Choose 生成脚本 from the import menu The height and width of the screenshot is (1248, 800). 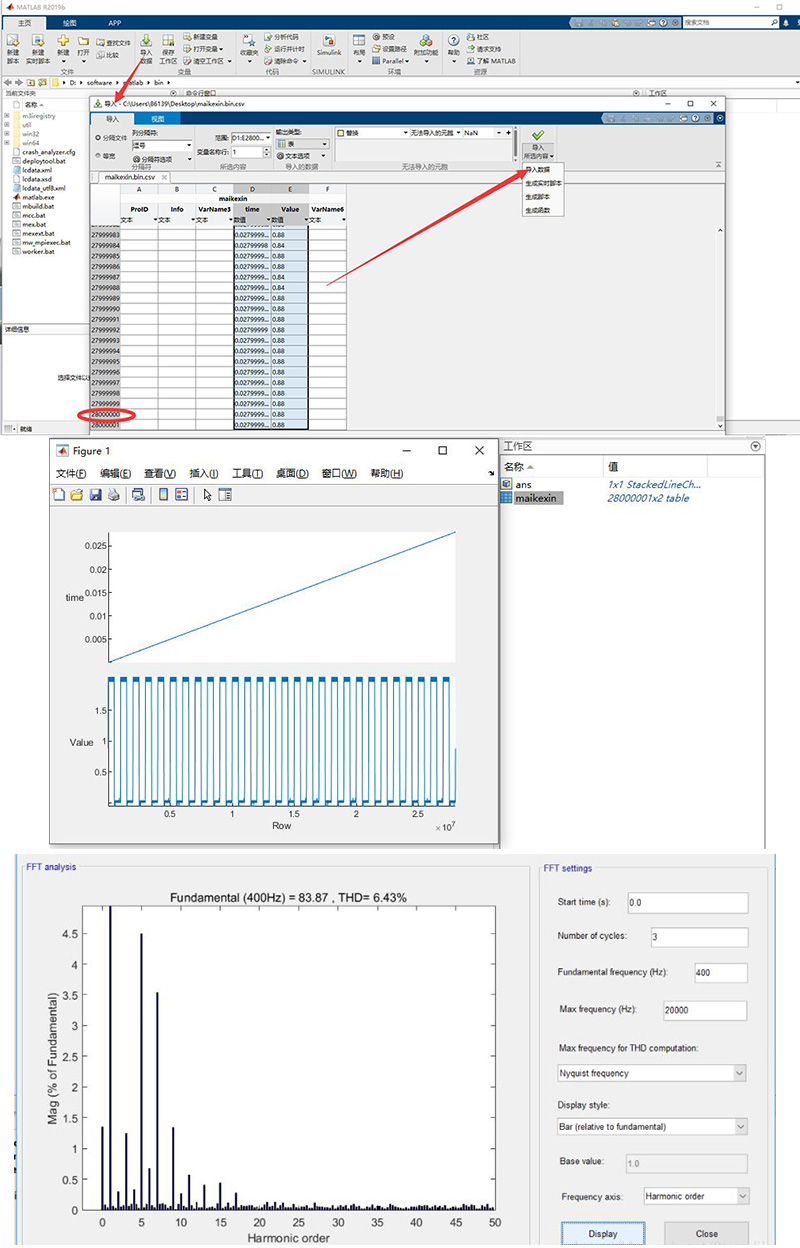click(537, 197)
